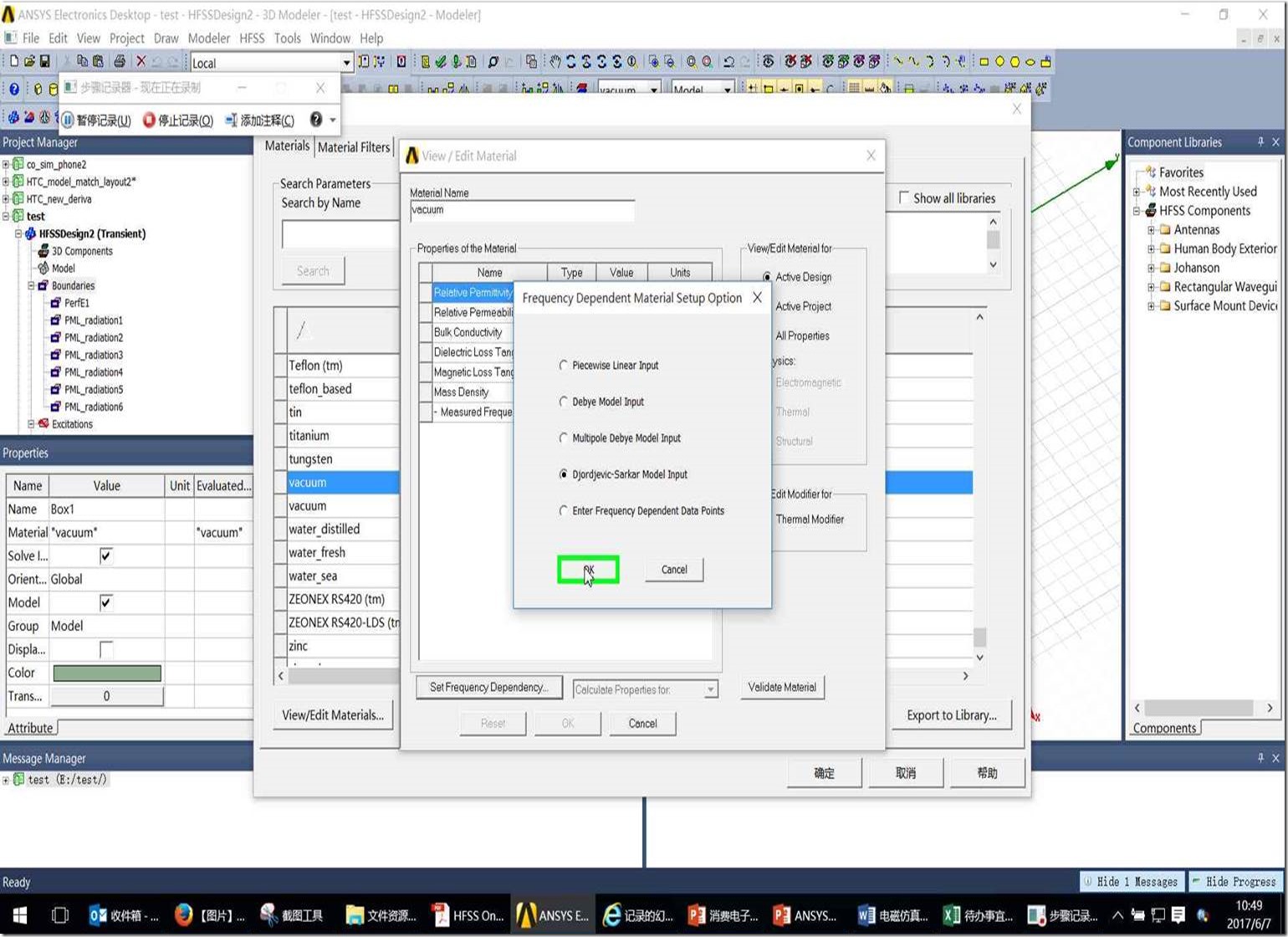Open the Snipping Tool taskbar icon
1288x937 pixels.
(268, 914)
